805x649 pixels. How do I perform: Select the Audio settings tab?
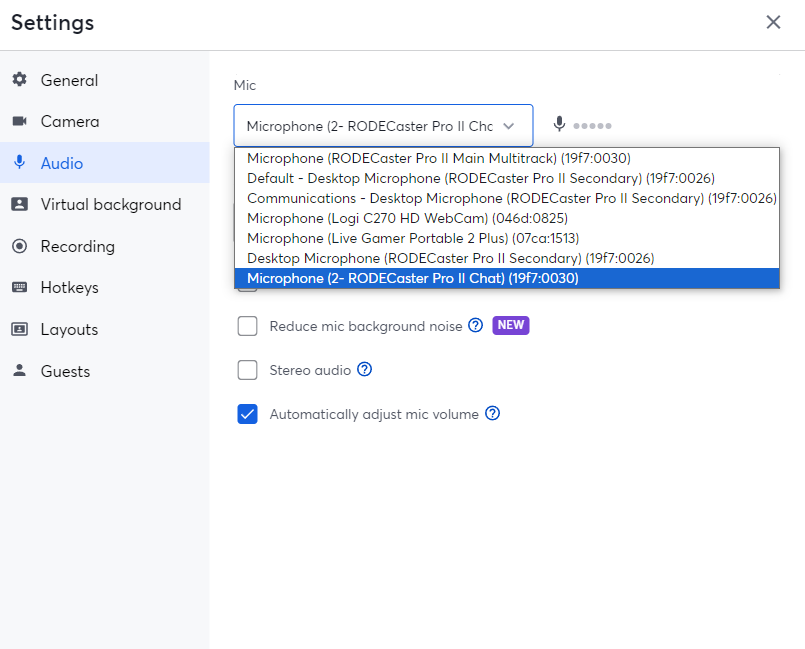point(105,163)
